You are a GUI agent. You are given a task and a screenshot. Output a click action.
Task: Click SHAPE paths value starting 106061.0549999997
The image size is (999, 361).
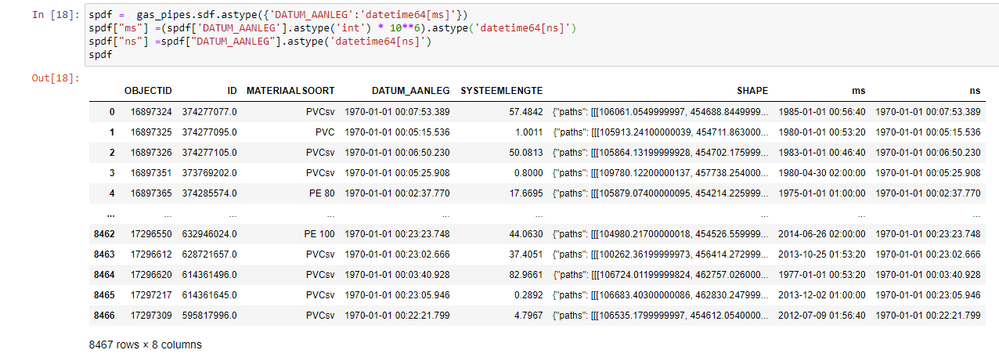coord(661,112)
